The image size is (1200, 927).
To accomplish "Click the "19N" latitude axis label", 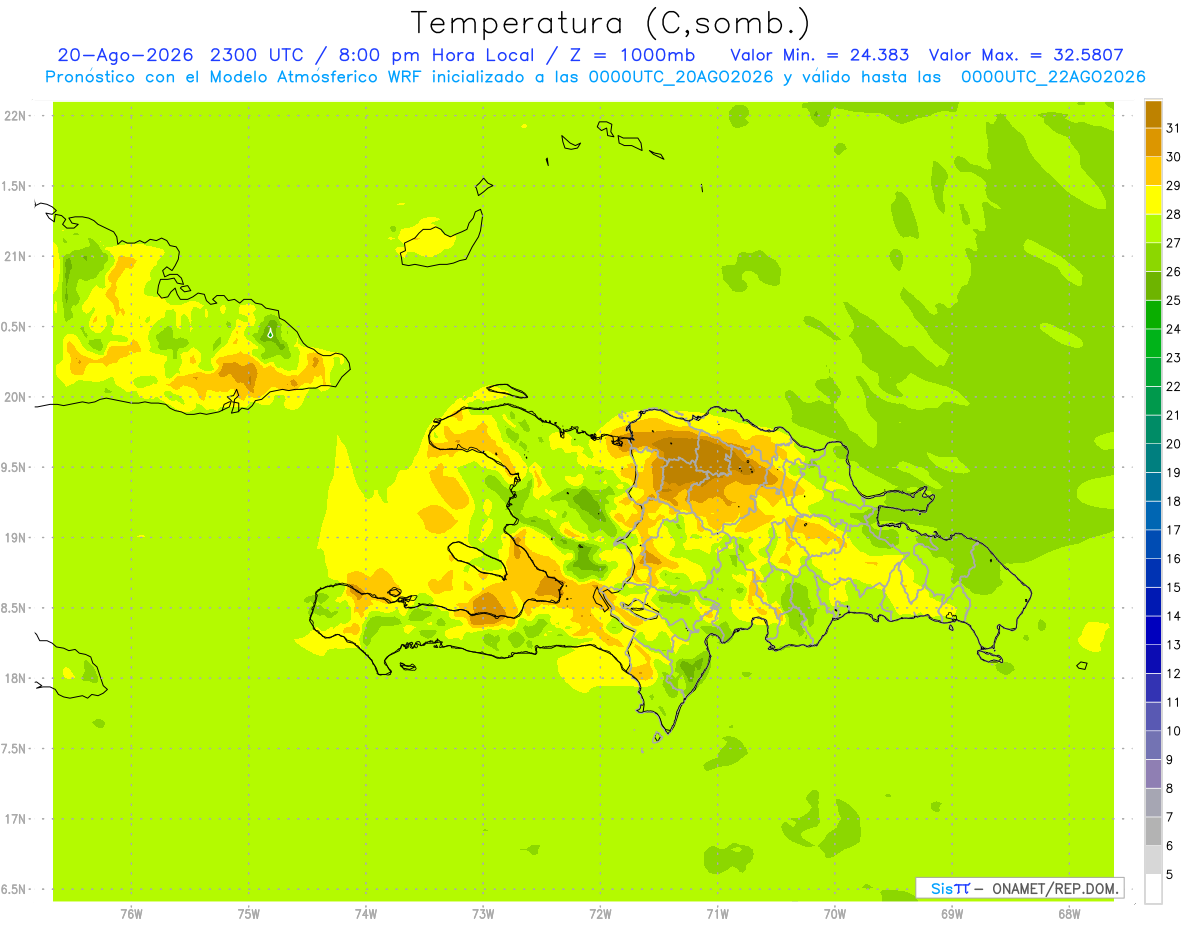I will [15, 537].
